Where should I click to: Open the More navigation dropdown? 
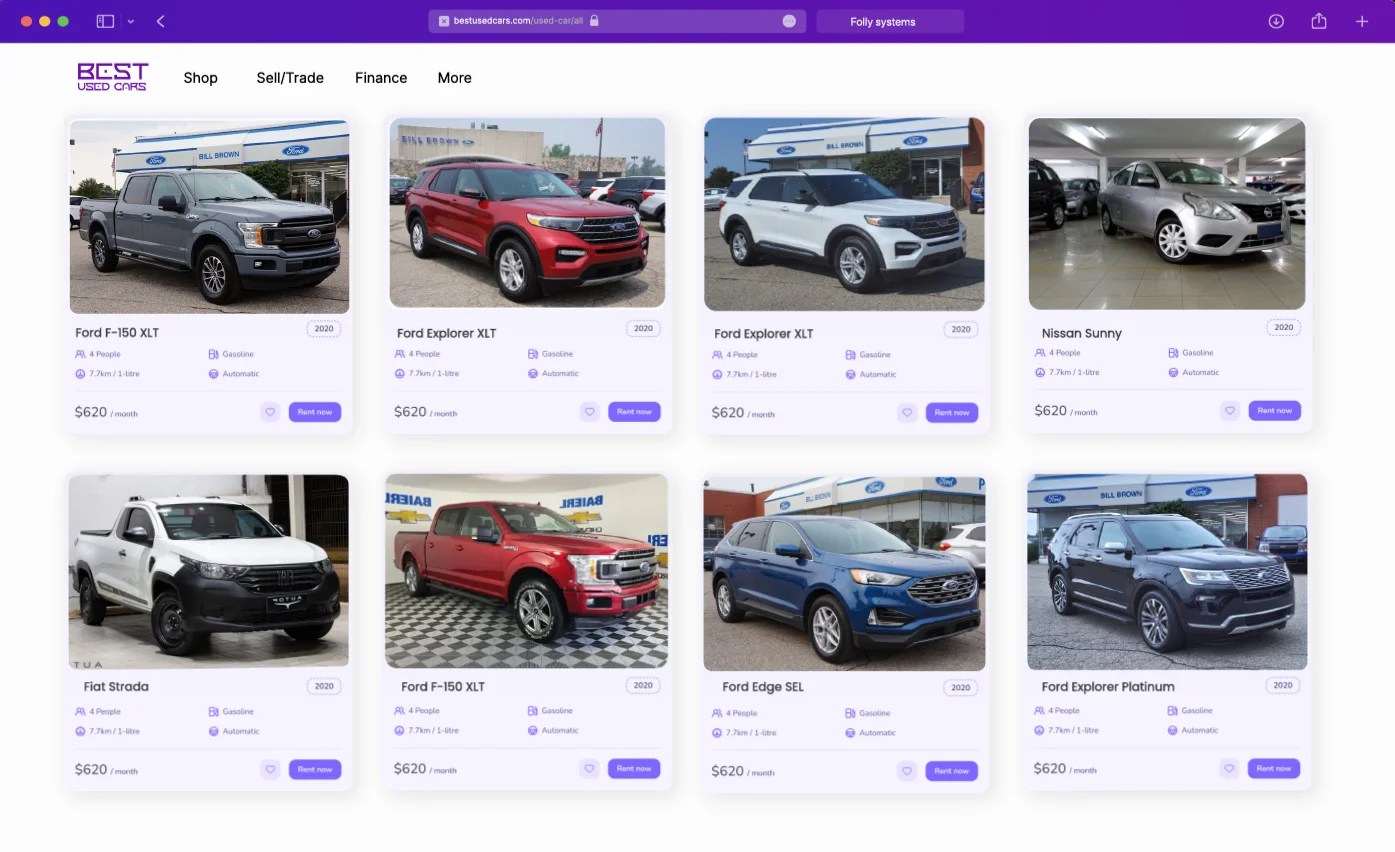tap(454, 77)
